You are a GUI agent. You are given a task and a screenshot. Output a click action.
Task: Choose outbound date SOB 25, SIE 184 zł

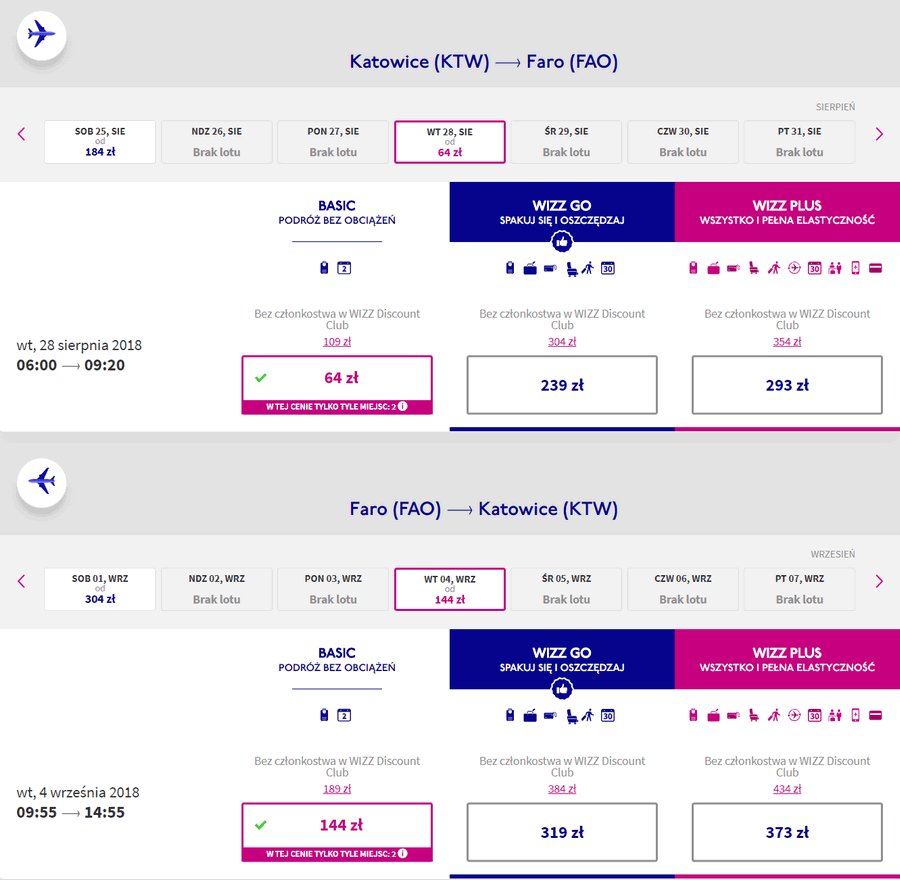pyautogui.click(x=100, y=142)
